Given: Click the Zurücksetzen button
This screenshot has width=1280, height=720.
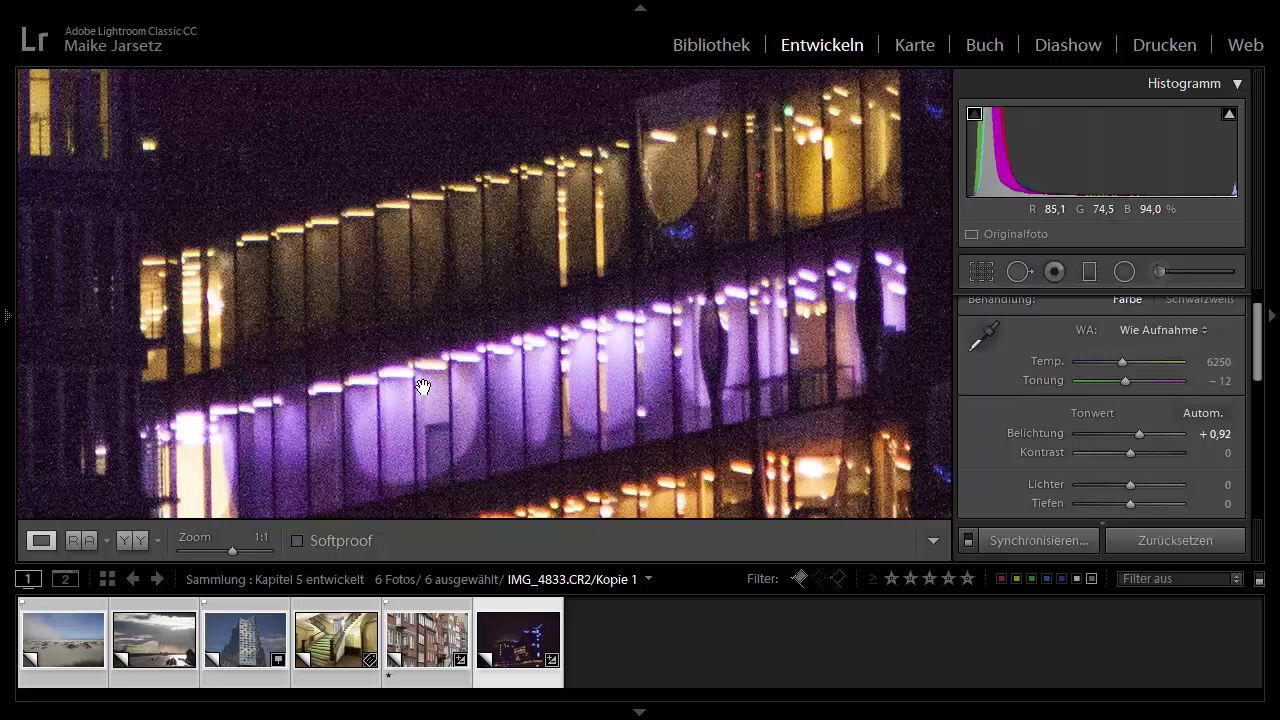Looking at the screenshot, I should (1175, 541).
